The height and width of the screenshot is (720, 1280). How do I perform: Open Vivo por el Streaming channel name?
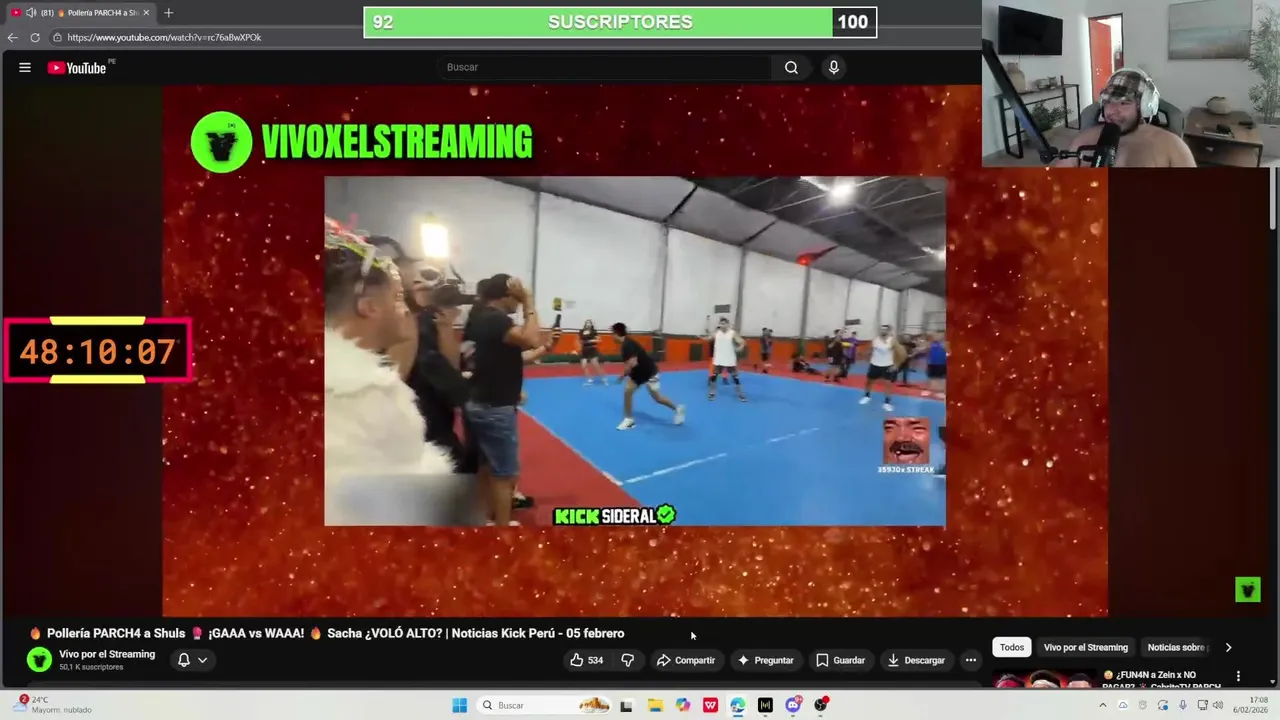tap(107, 654)
